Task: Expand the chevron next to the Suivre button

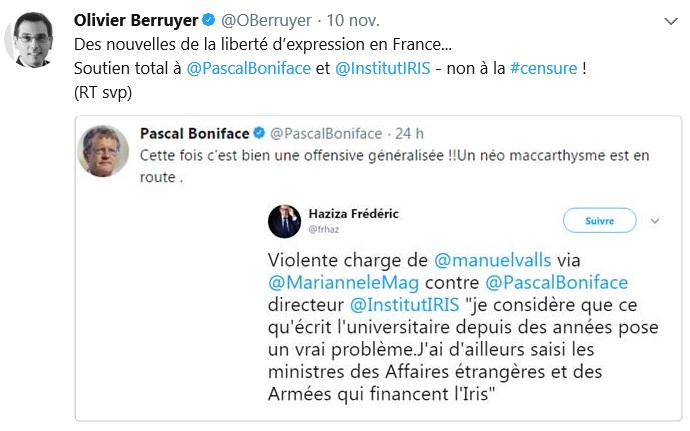Action: tap(655, 220)
